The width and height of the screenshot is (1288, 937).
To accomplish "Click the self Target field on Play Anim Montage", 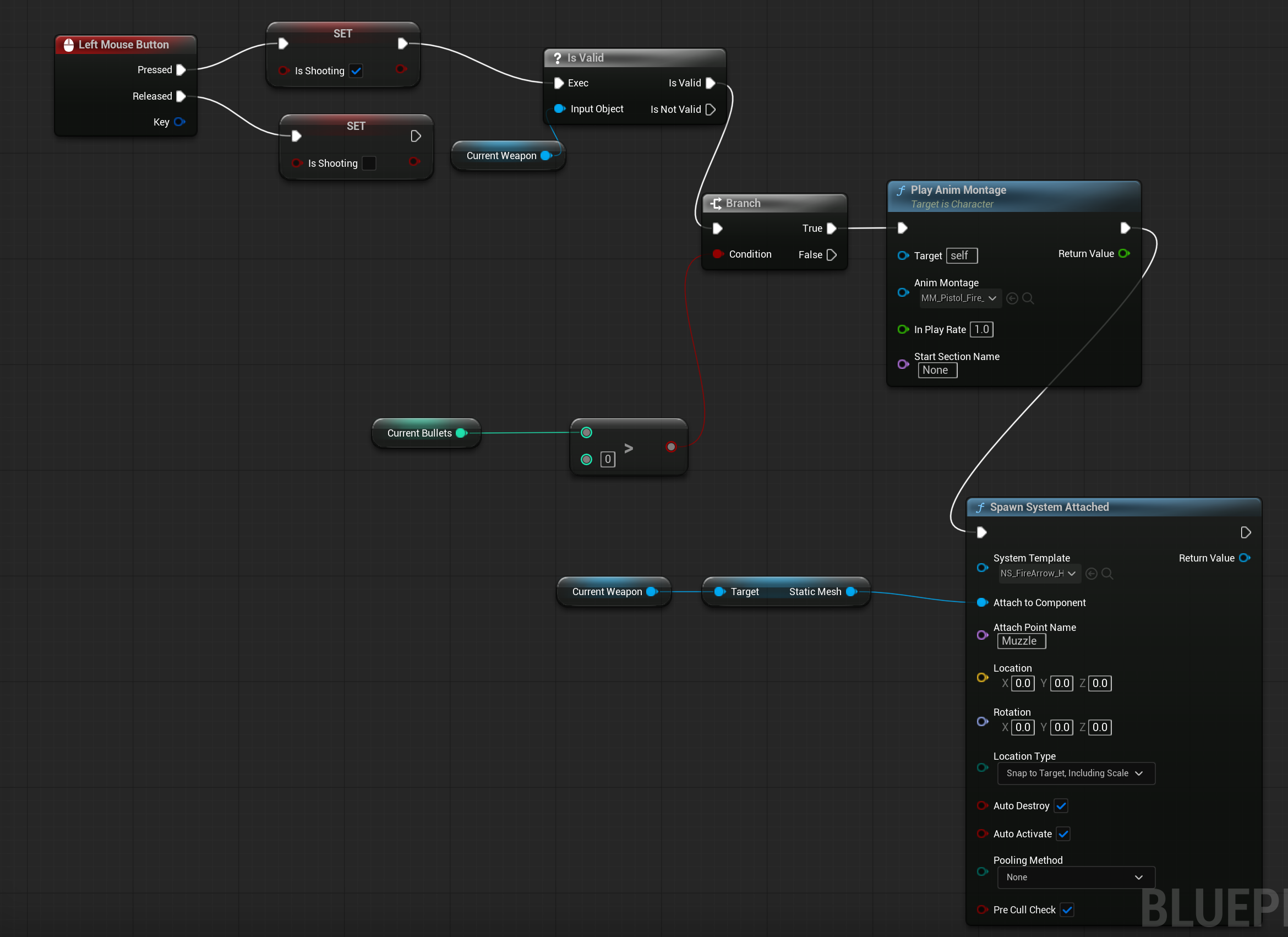I will (x=962, y=256).
